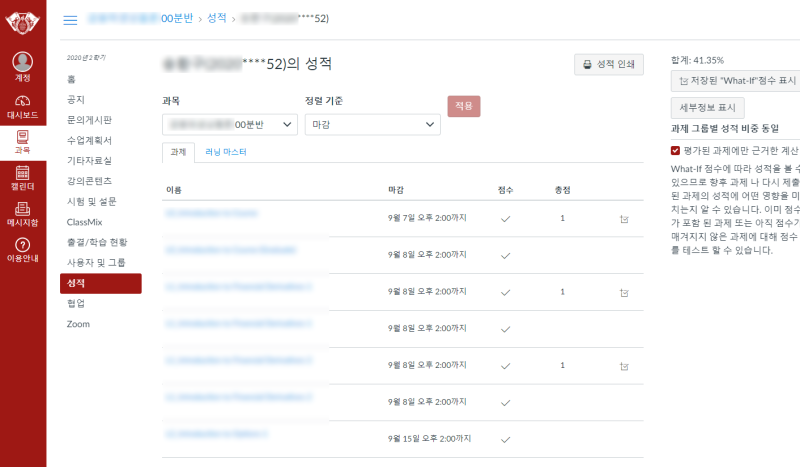Click What-If icon in 9월 7일 row
Viewport: 800px width, 467px height.
coord(624,219)
